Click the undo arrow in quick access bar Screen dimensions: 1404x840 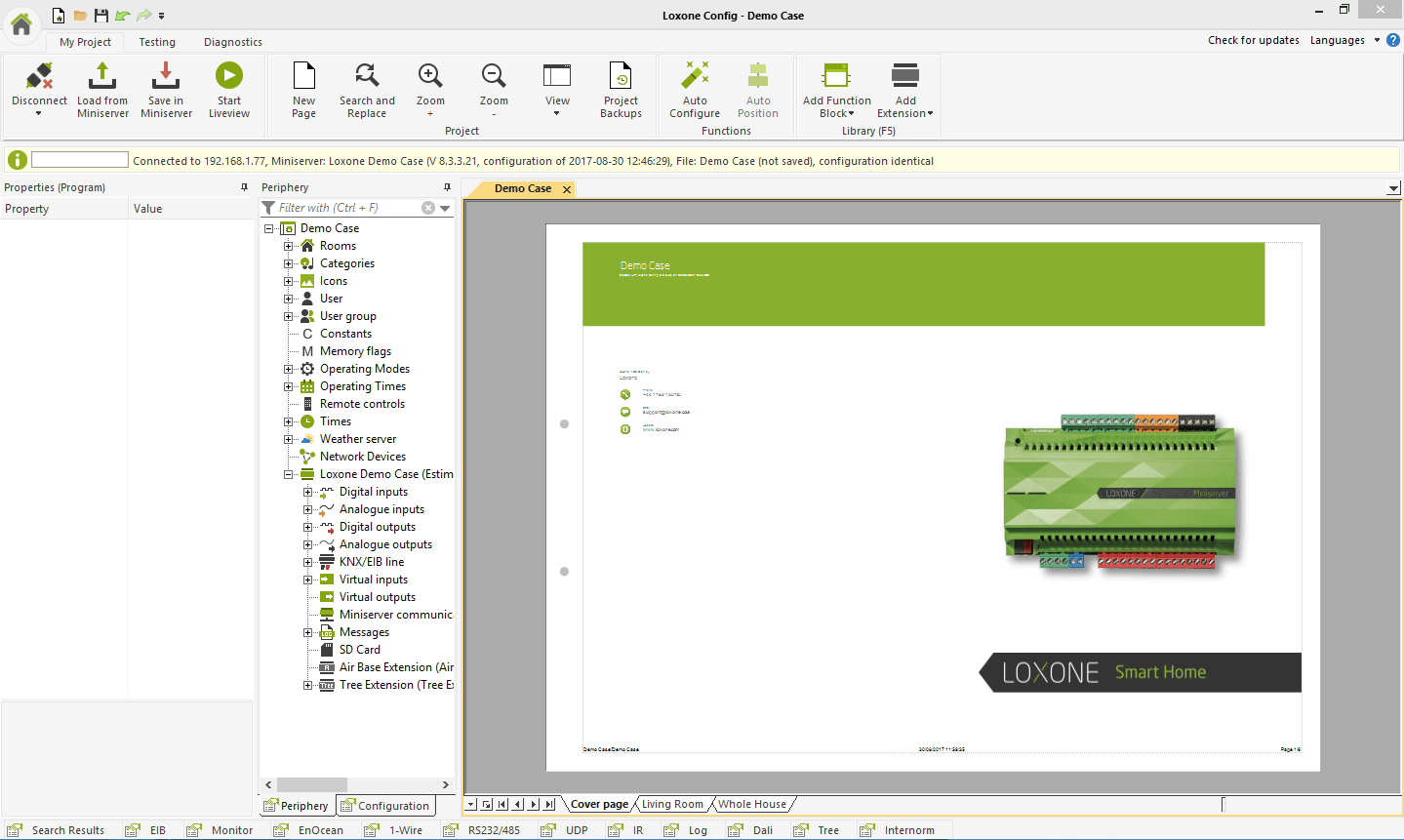click(x=122, y=16)
